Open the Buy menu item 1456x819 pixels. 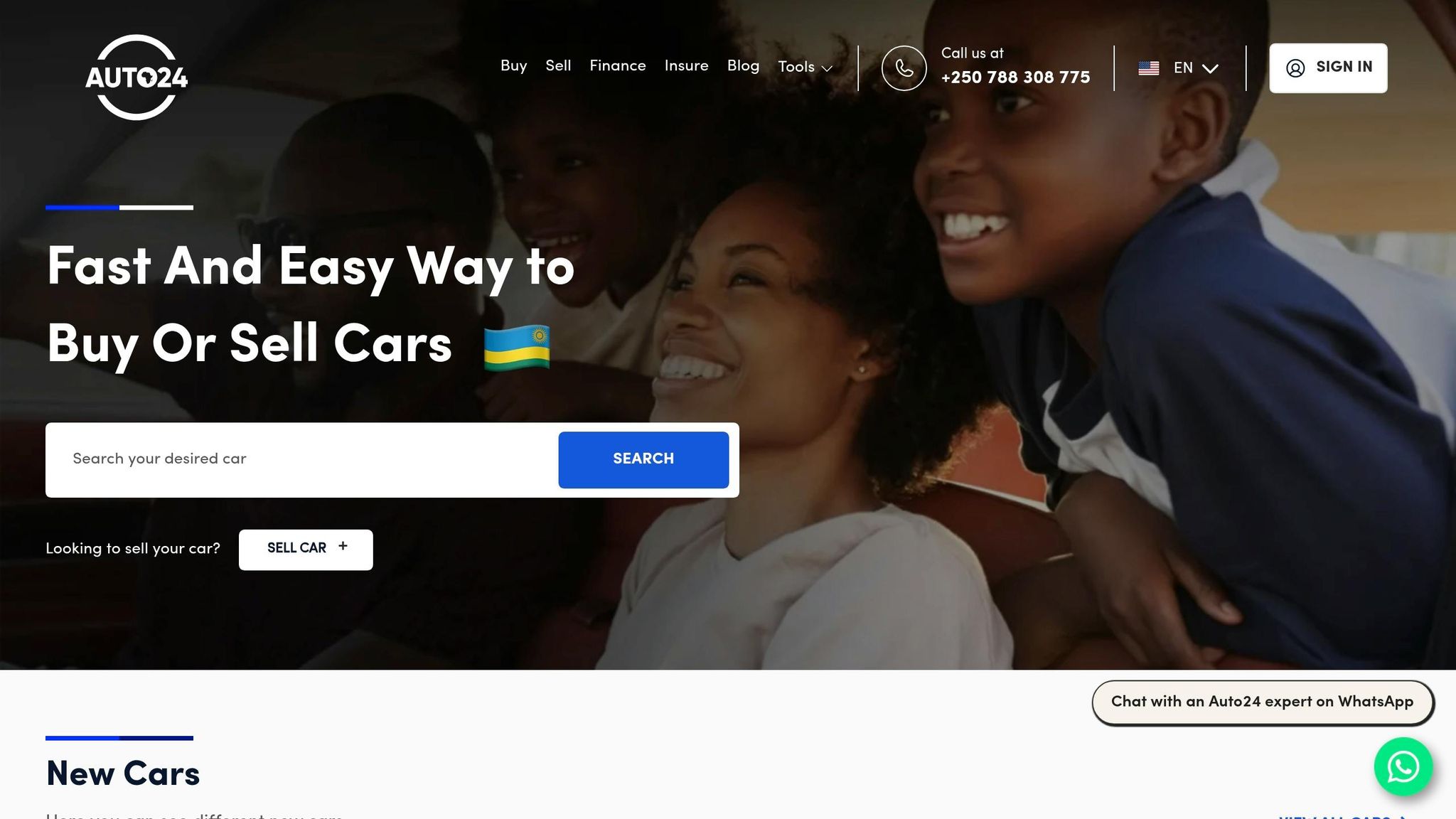click(513, 66)
